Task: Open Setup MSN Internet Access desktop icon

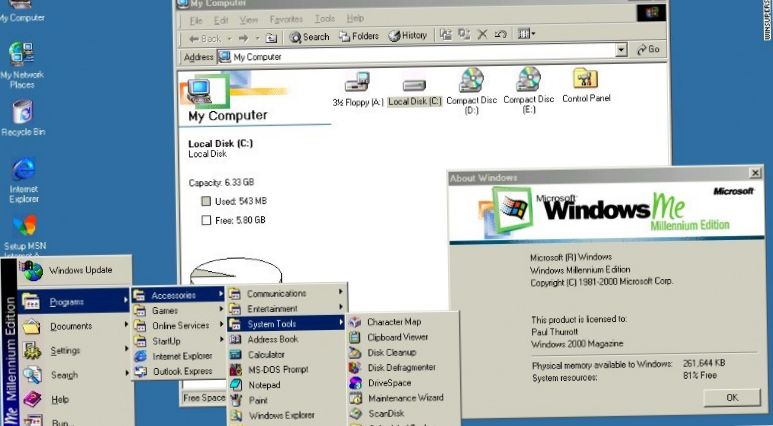Action: 25,237
